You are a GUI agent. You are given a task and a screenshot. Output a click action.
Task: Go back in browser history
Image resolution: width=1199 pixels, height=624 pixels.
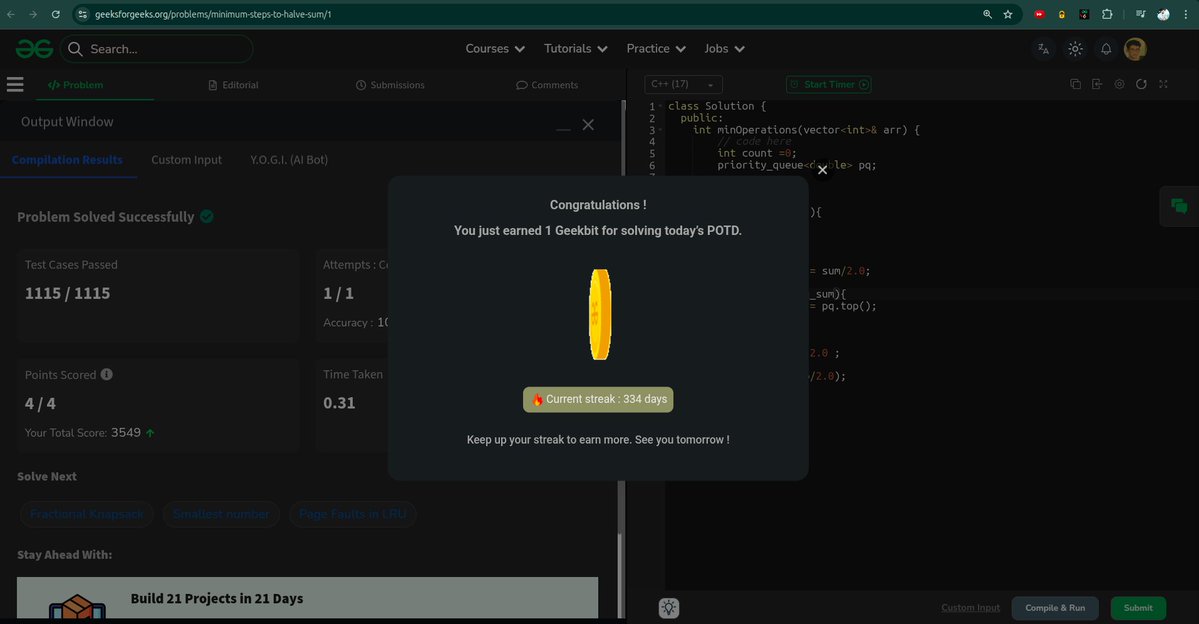(11, 14)
